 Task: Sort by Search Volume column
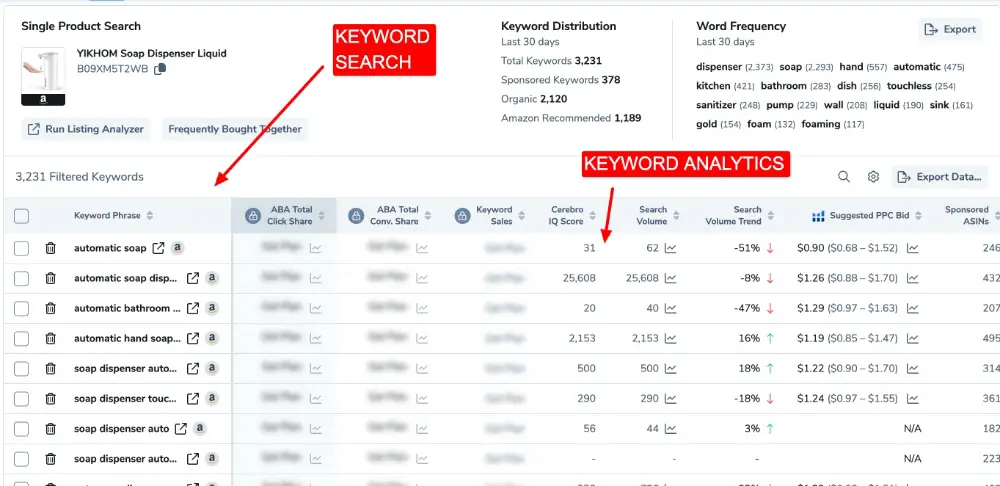(x=676, y=216)
